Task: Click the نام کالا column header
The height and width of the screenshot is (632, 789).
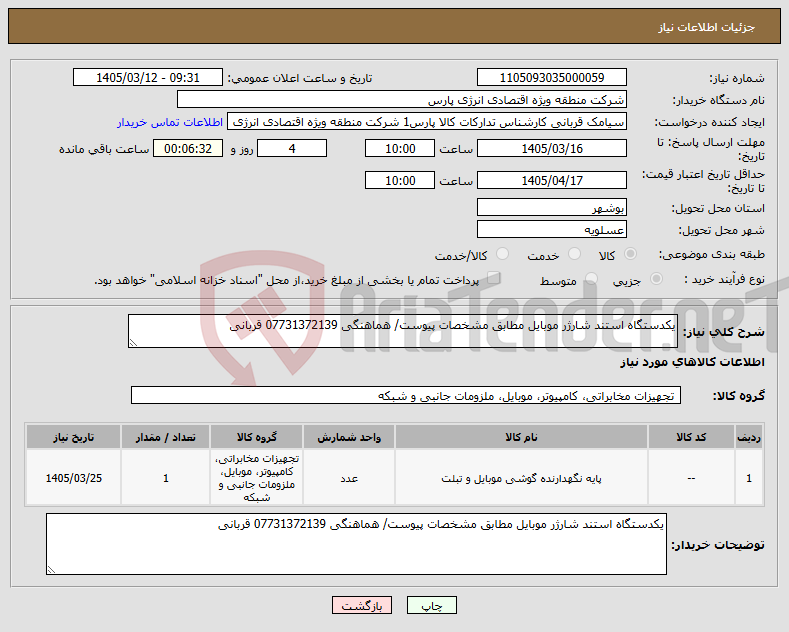Action: (x=521, y=437)
